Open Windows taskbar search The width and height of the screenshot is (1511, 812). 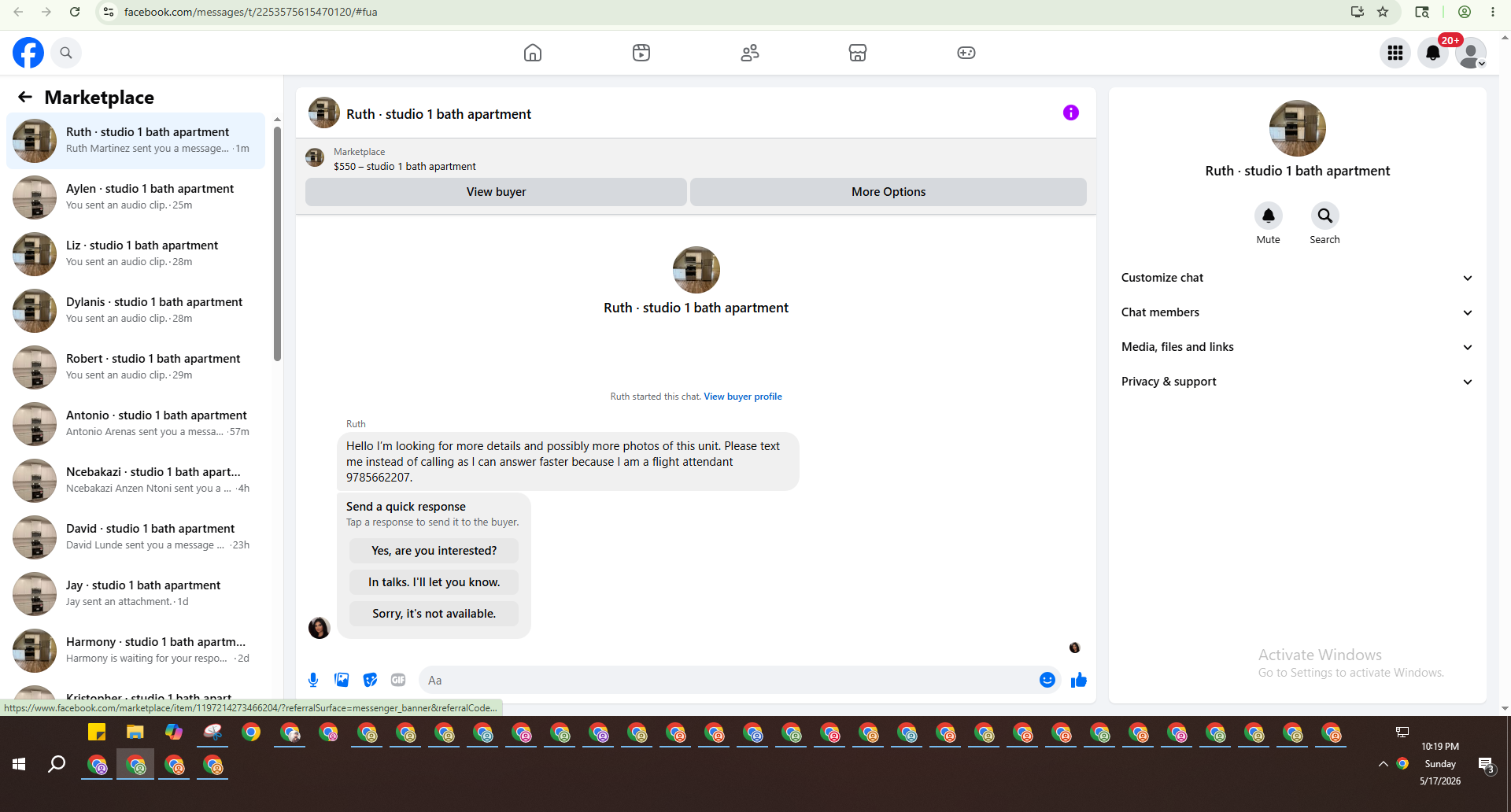click(57, 764)
